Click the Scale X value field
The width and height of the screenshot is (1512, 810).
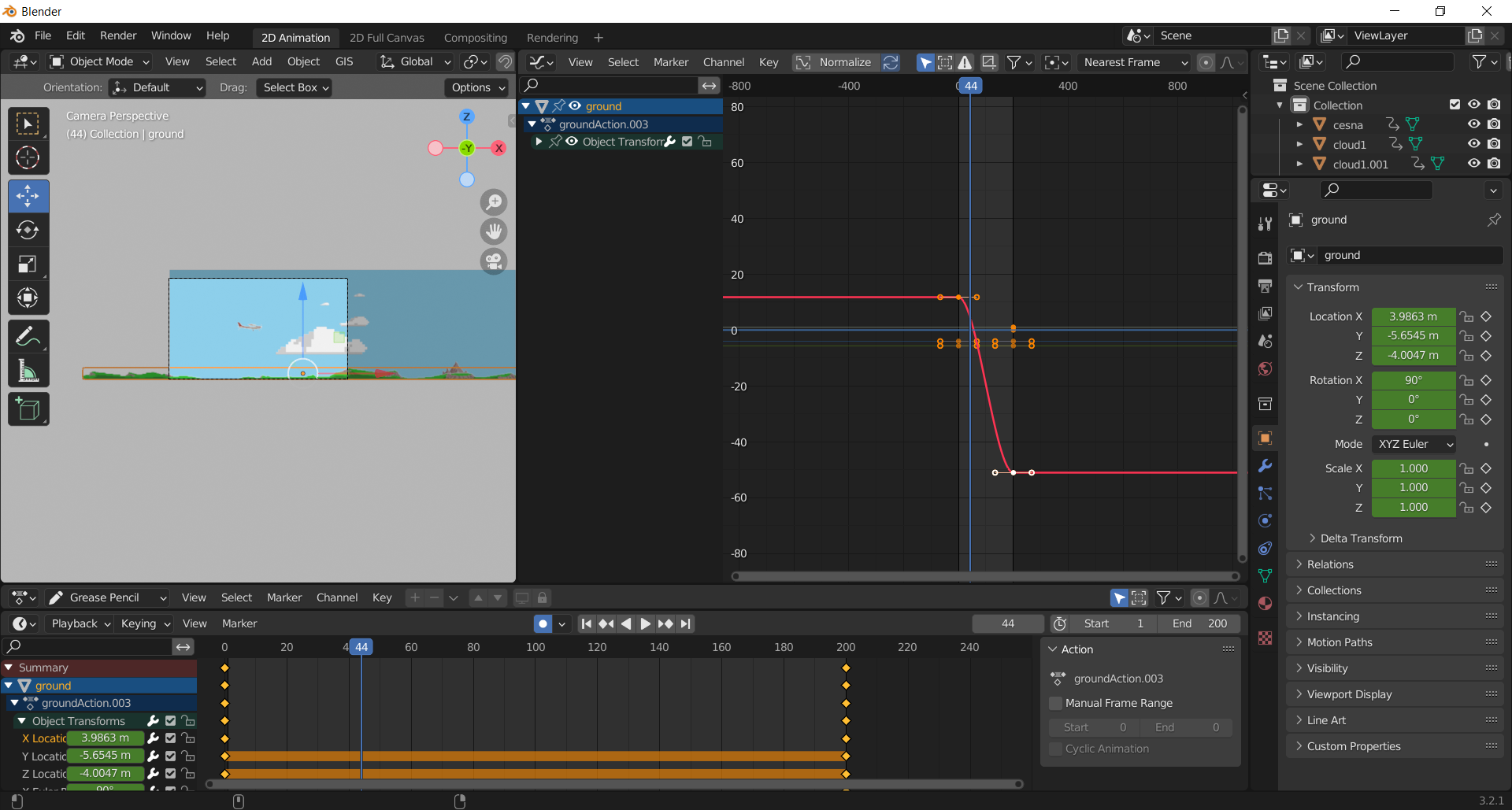pos(1413,468)
